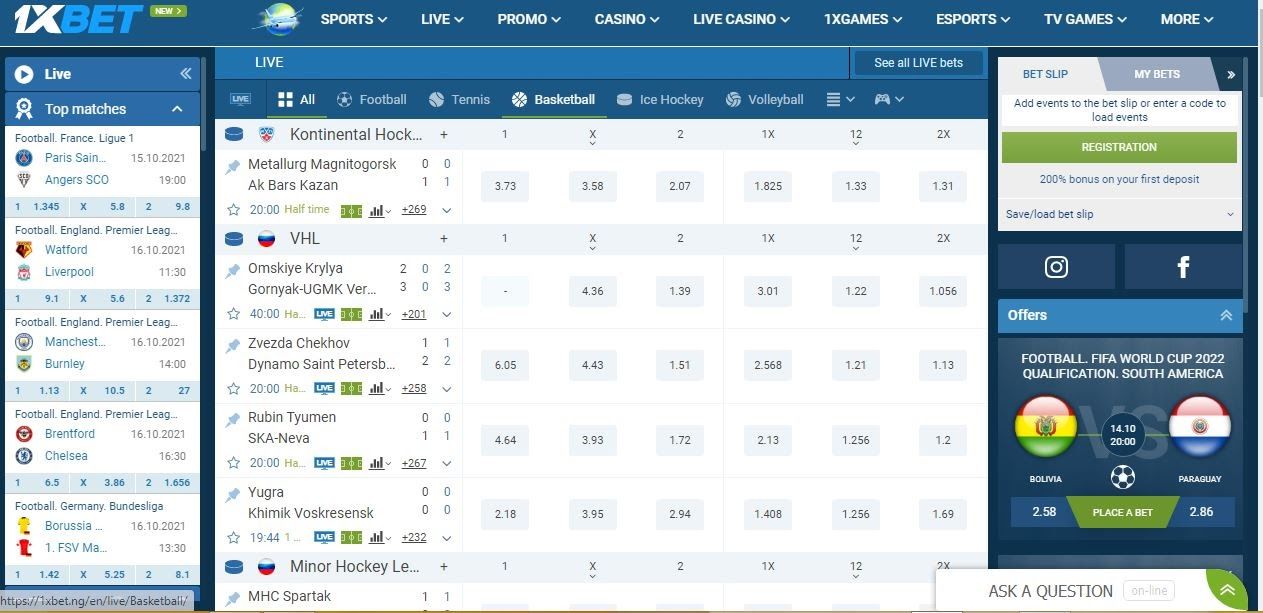1263x613 pixels.
Task: Click the green REGISTRATION button
Action: click(x=1119, y=147)
